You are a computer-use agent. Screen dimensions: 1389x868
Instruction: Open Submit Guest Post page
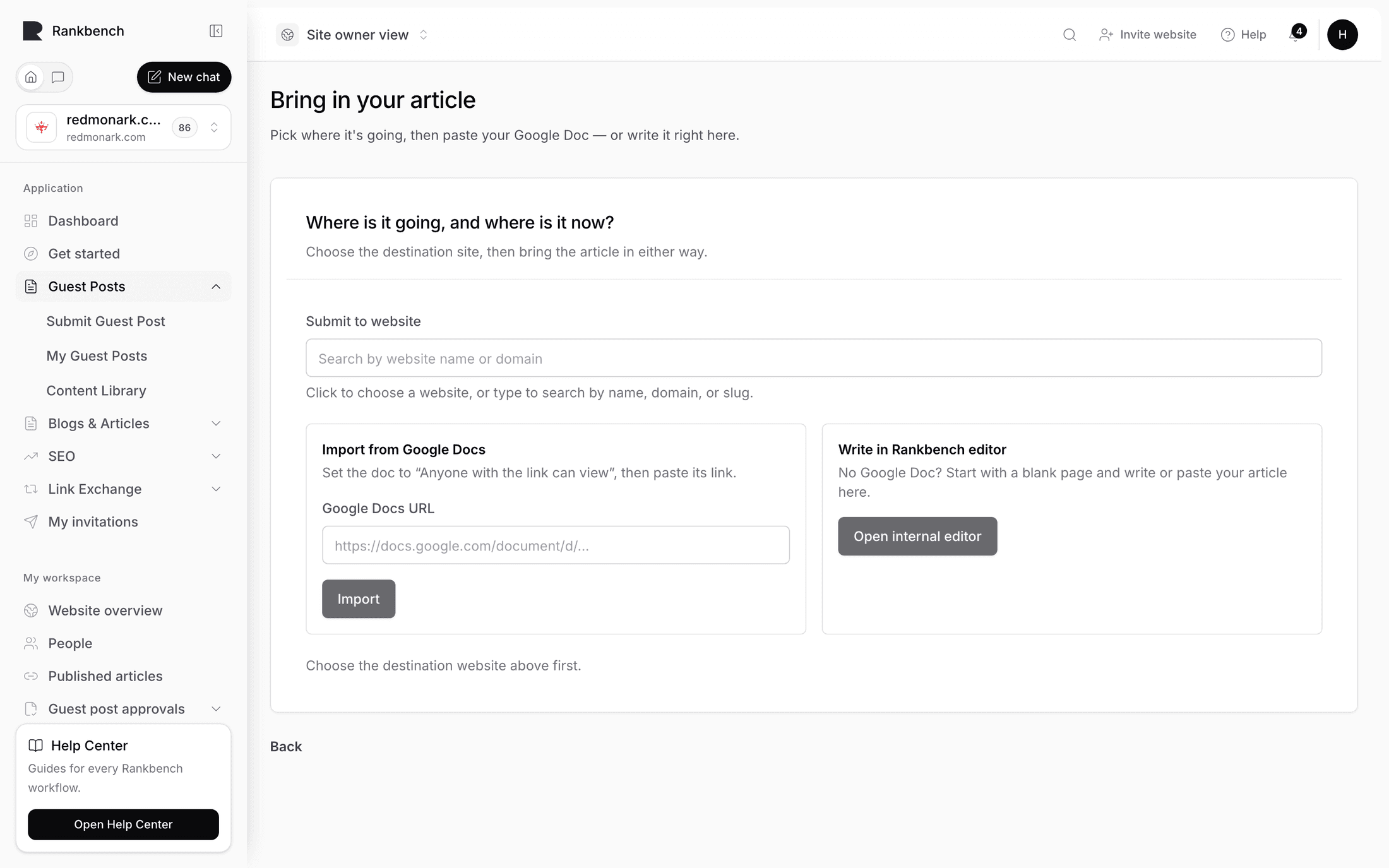(x=106, y=321)
